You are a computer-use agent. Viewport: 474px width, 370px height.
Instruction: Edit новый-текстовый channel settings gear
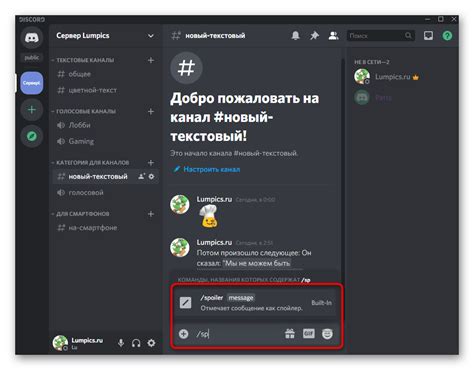tap(151, 176)
